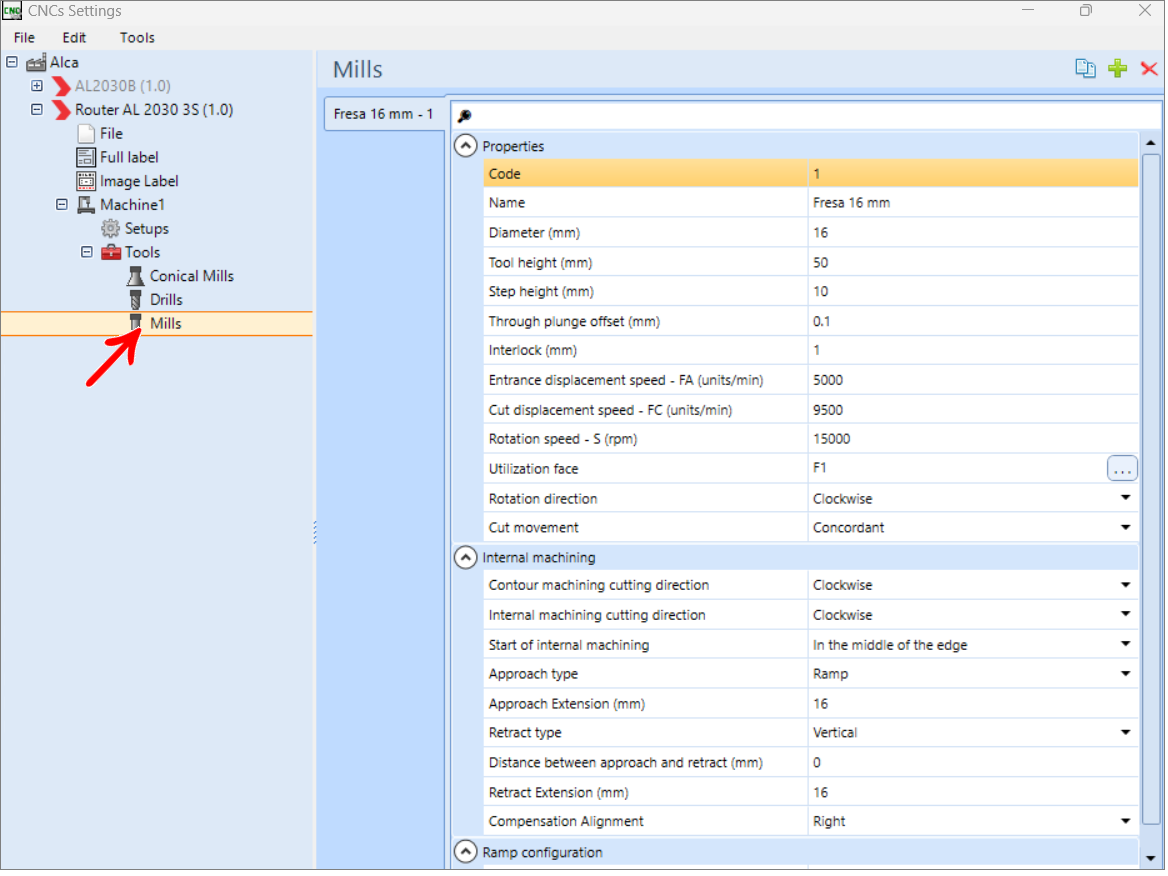Collapse the Internal machining section
The width and height of the screenshot is (1168, 876).
coord(467,559)
